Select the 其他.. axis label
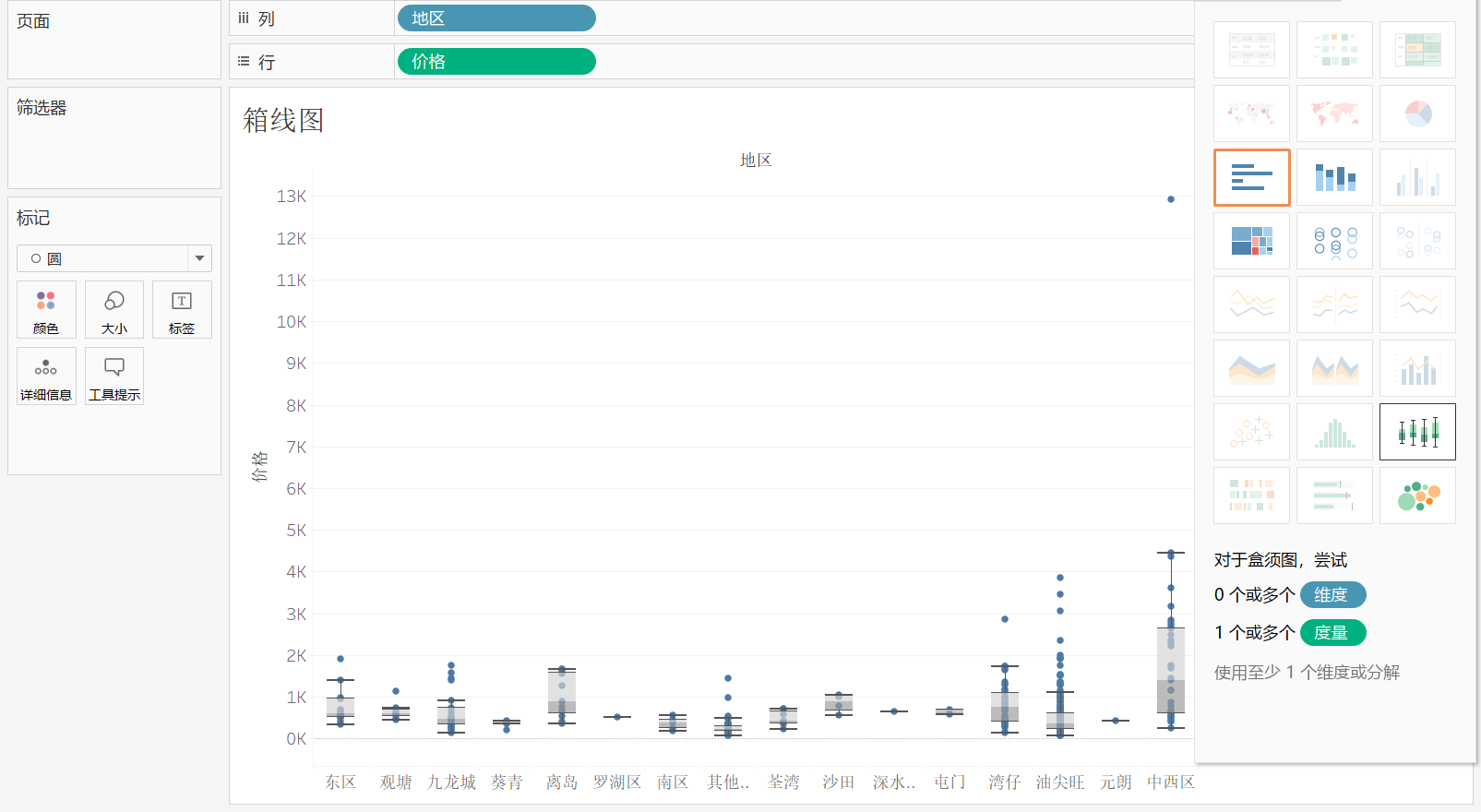Image resolution: width=1481 pixels, height=812 pixels. pos(728,782)
